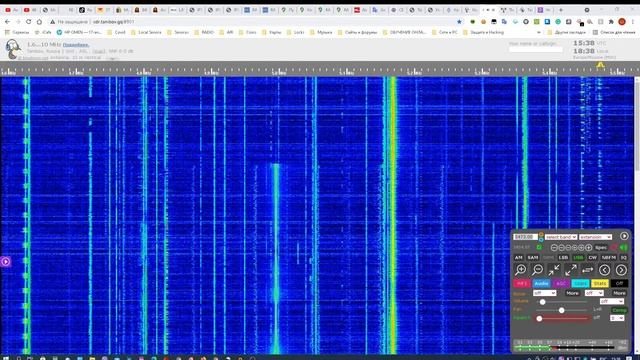Open the extension dropdown

point(595,237)
